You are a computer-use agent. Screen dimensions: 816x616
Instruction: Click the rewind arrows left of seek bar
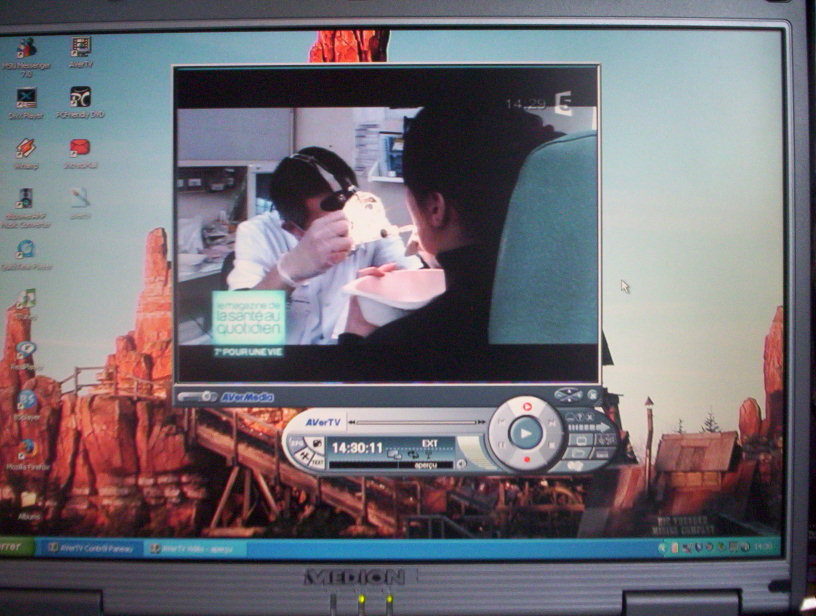(x=352, y=422)
